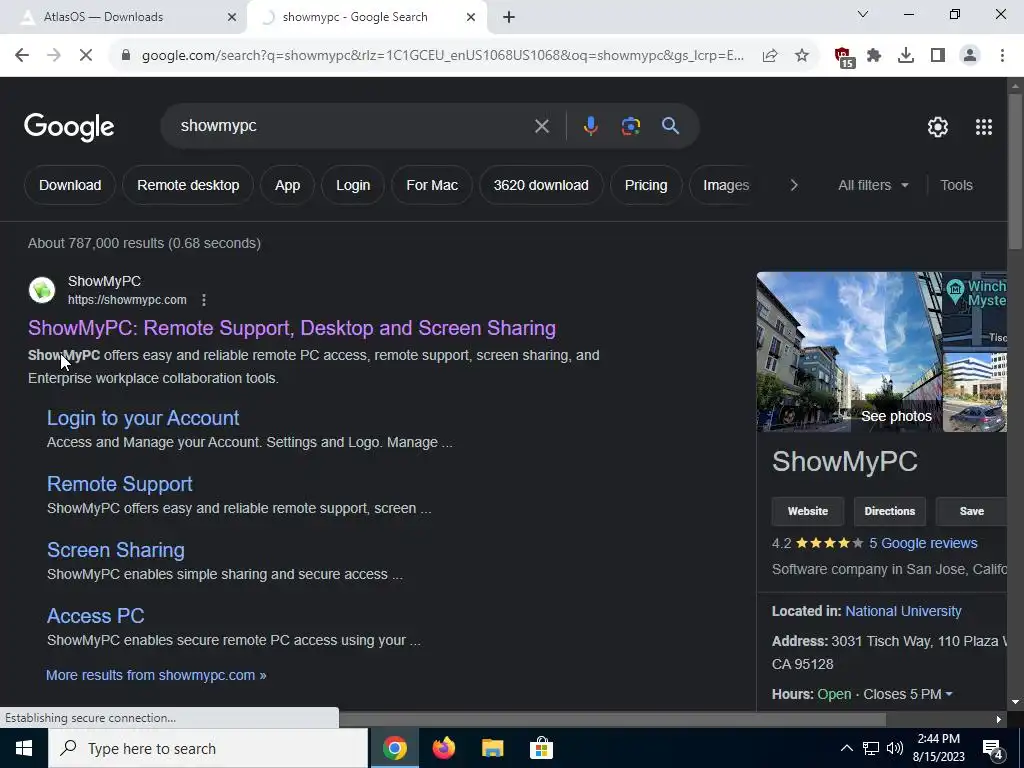Screen dimensions: 1024x768
Task: Open the Google apps grid
Action: click(984, 127)
